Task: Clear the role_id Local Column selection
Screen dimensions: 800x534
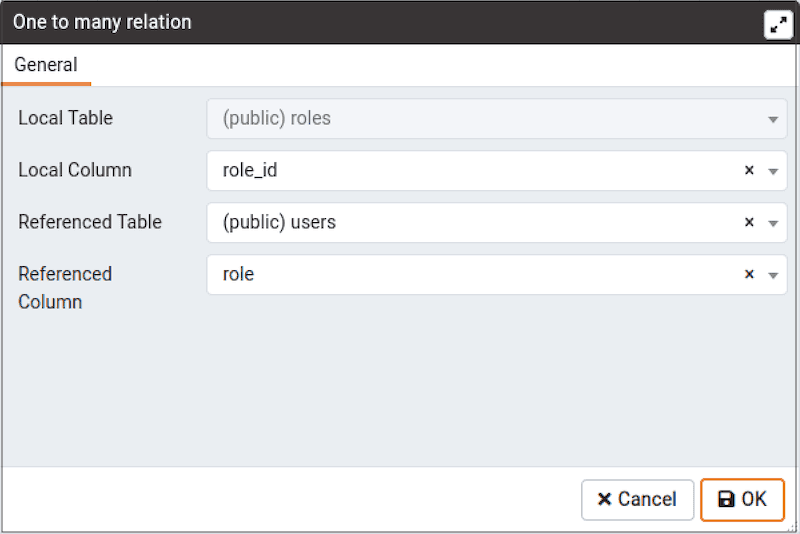Action: 749,171
